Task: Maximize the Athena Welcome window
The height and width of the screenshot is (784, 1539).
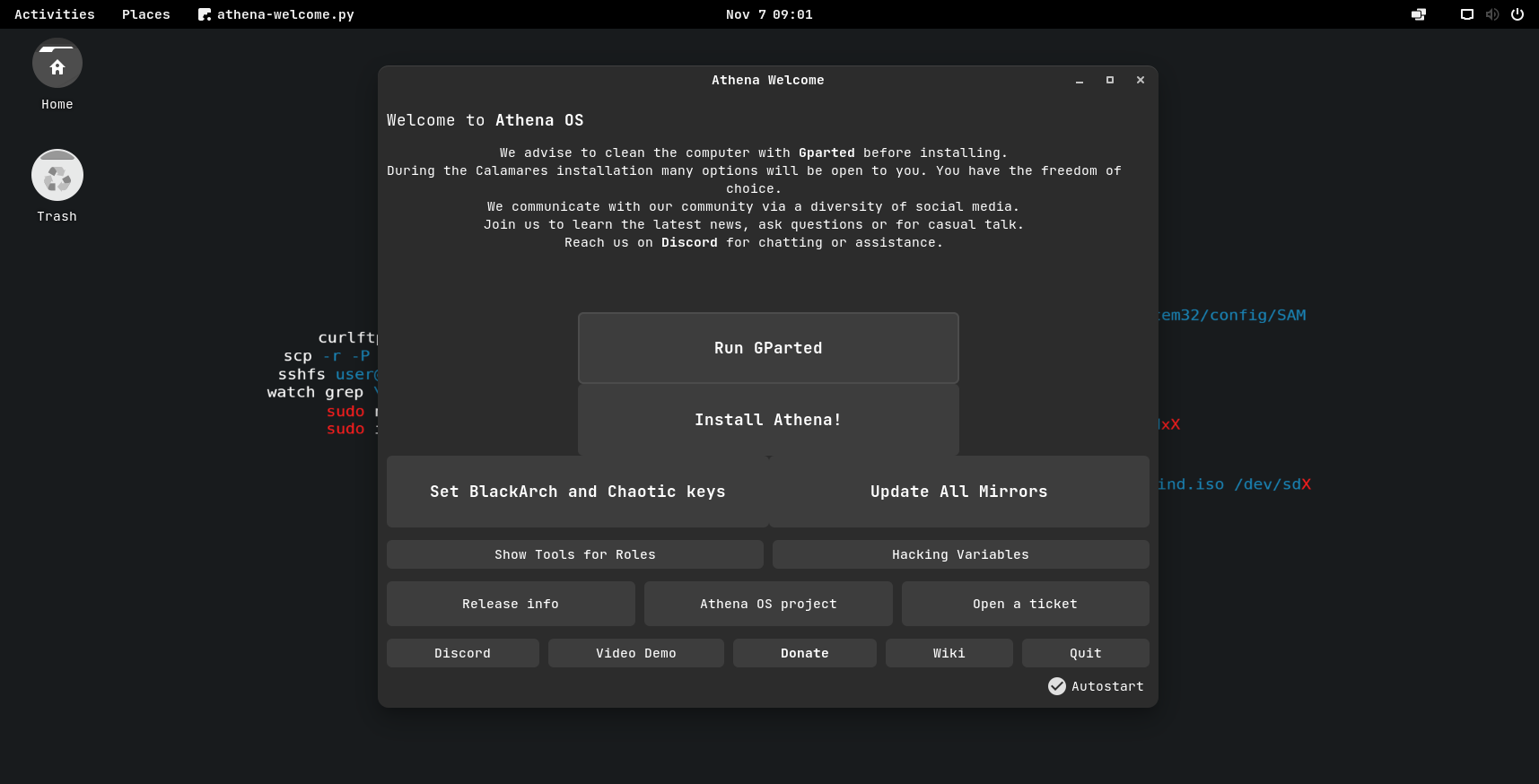Action: click(1110, 80)
